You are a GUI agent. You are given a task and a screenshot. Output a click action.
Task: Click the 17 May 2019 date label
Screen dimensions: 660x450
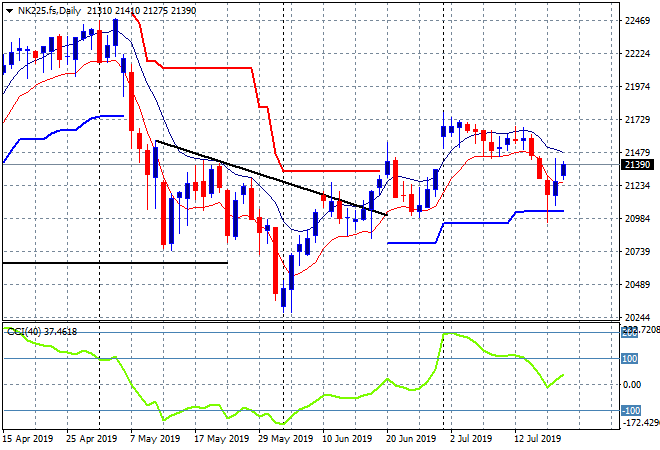[x=222, y=439]
